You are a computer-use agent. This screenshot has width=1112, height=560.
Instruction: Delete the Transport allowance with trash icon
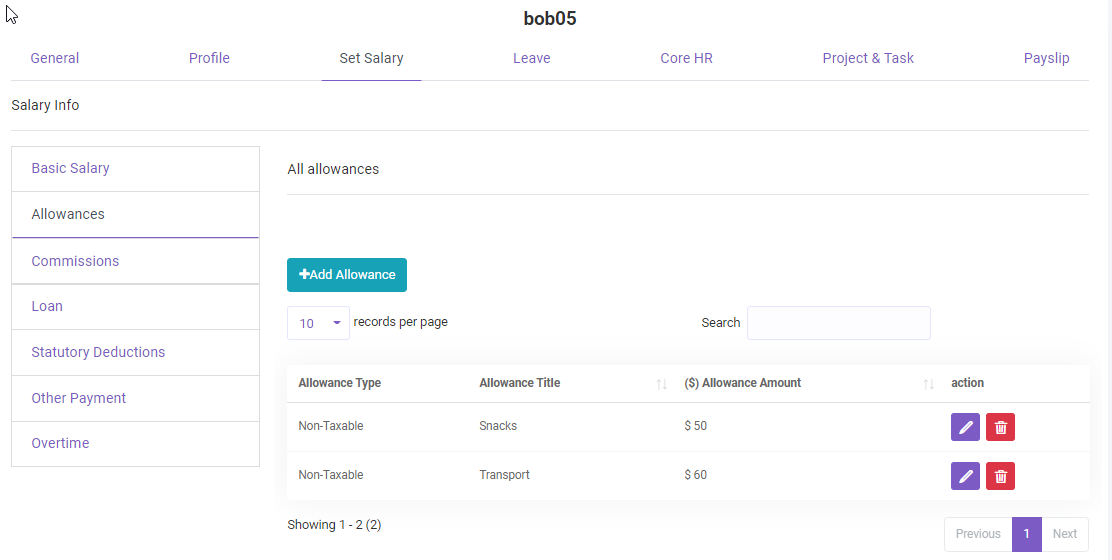[x=1000, y=476]
